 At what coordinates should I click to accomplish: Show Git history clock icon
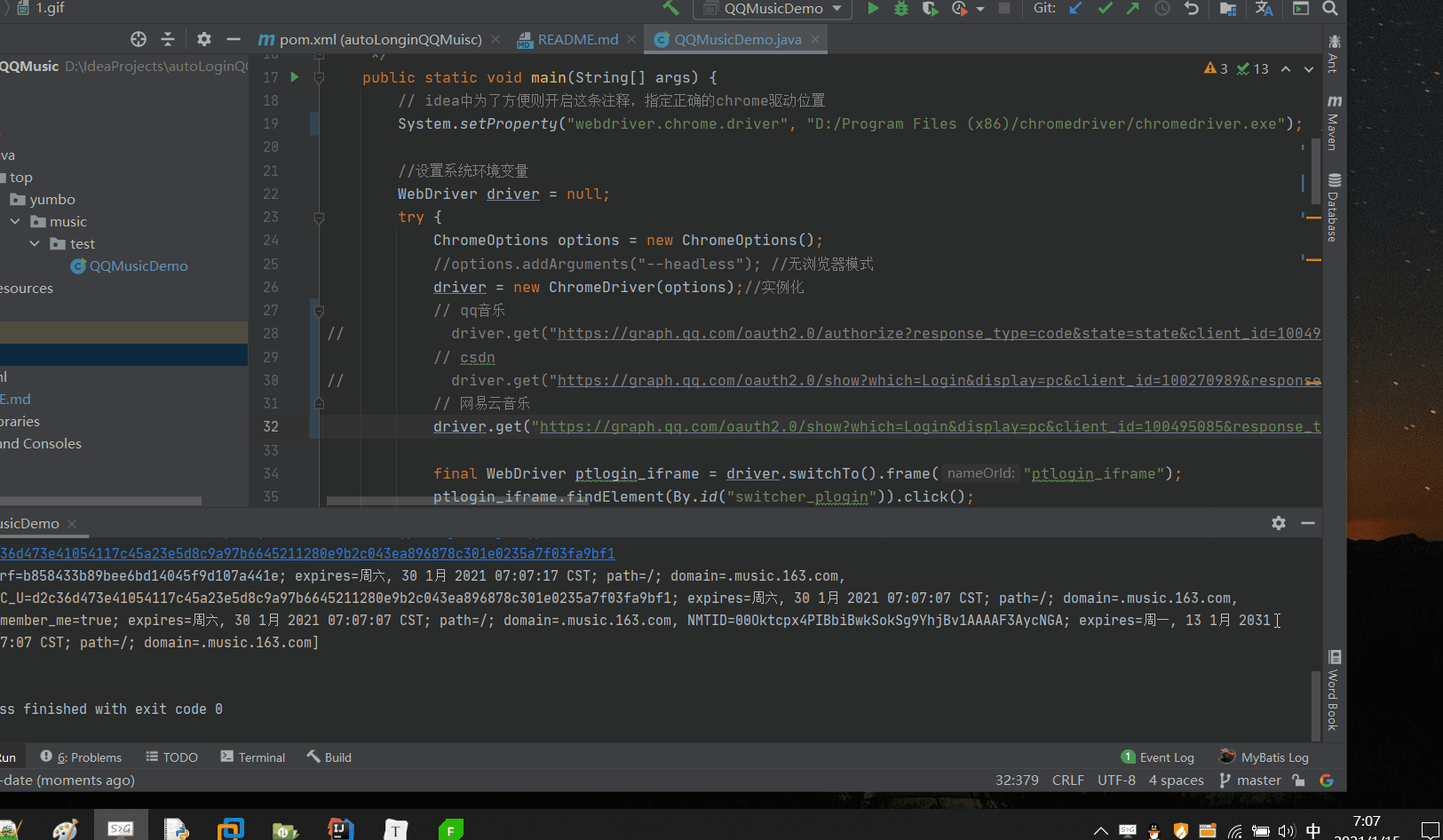coord(1162,8)
